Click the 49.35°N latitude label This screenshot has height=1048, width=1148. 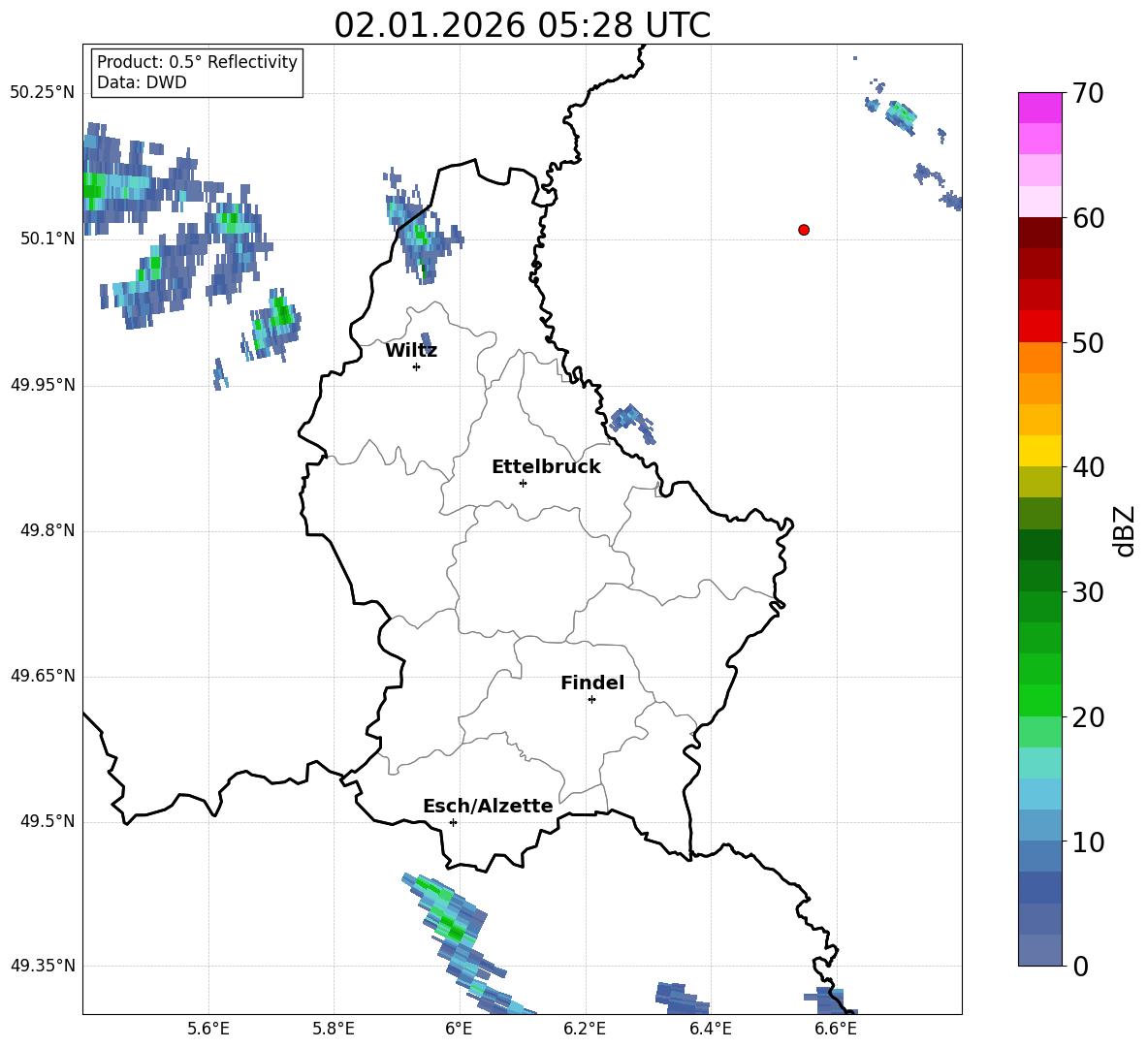43,966
